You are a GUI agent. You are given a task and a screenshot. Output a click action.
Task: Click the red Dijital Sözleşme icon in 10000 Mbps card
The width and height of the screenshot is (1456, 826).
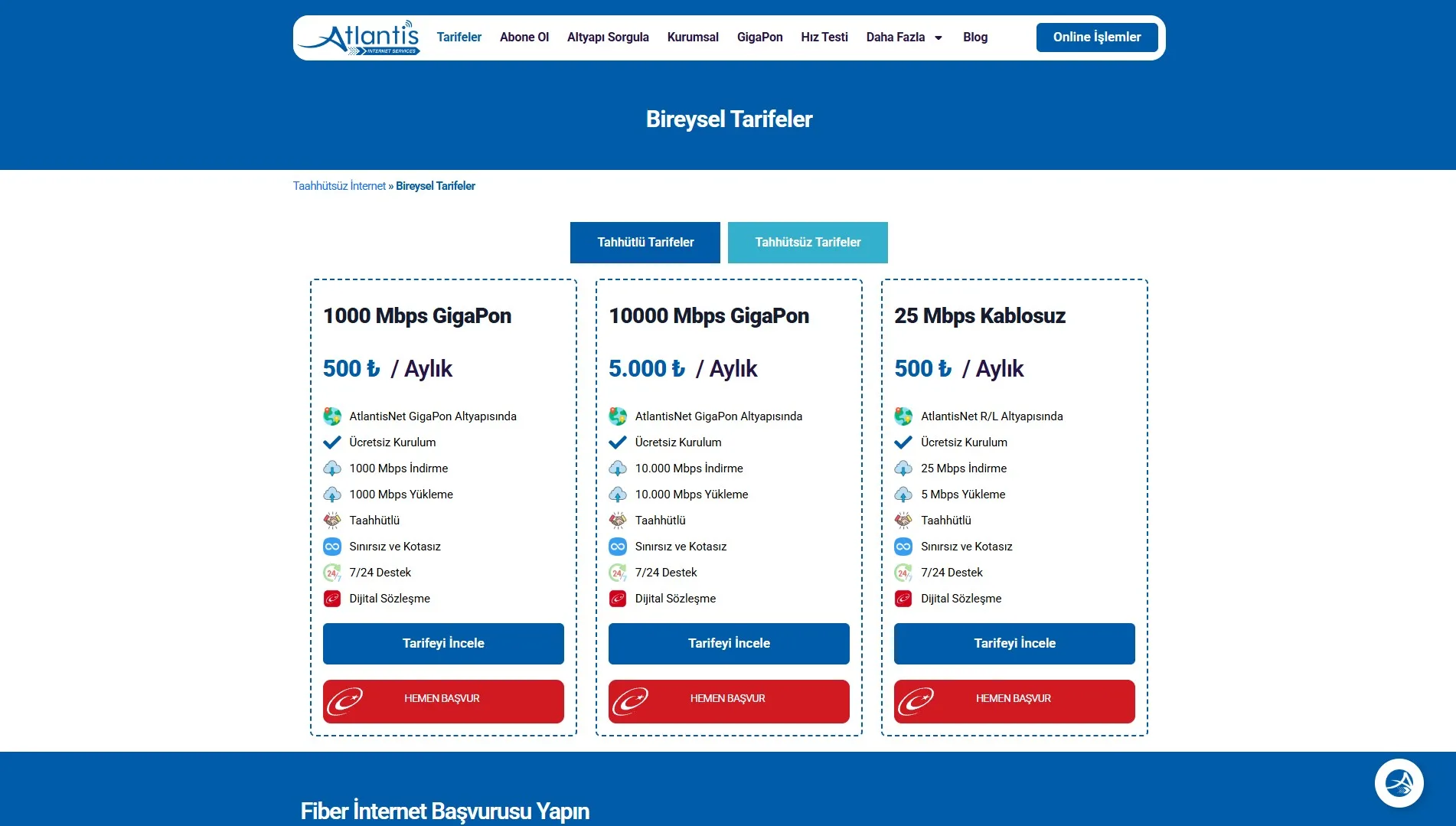click(x=618, y=599)
